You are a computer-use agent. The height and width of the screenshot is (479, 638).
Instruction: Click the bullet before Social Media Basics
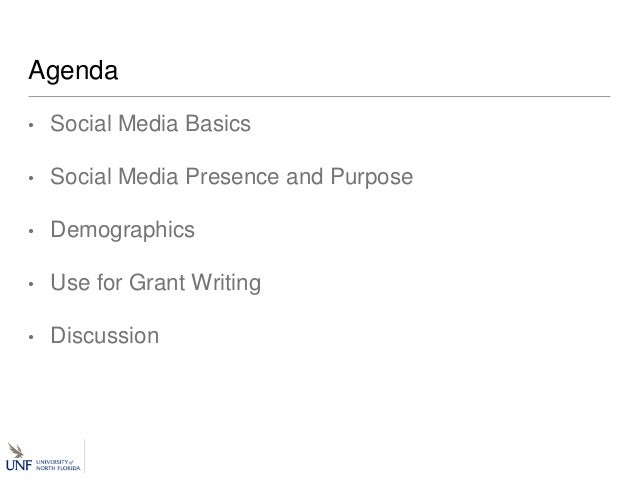click(31, 128)
